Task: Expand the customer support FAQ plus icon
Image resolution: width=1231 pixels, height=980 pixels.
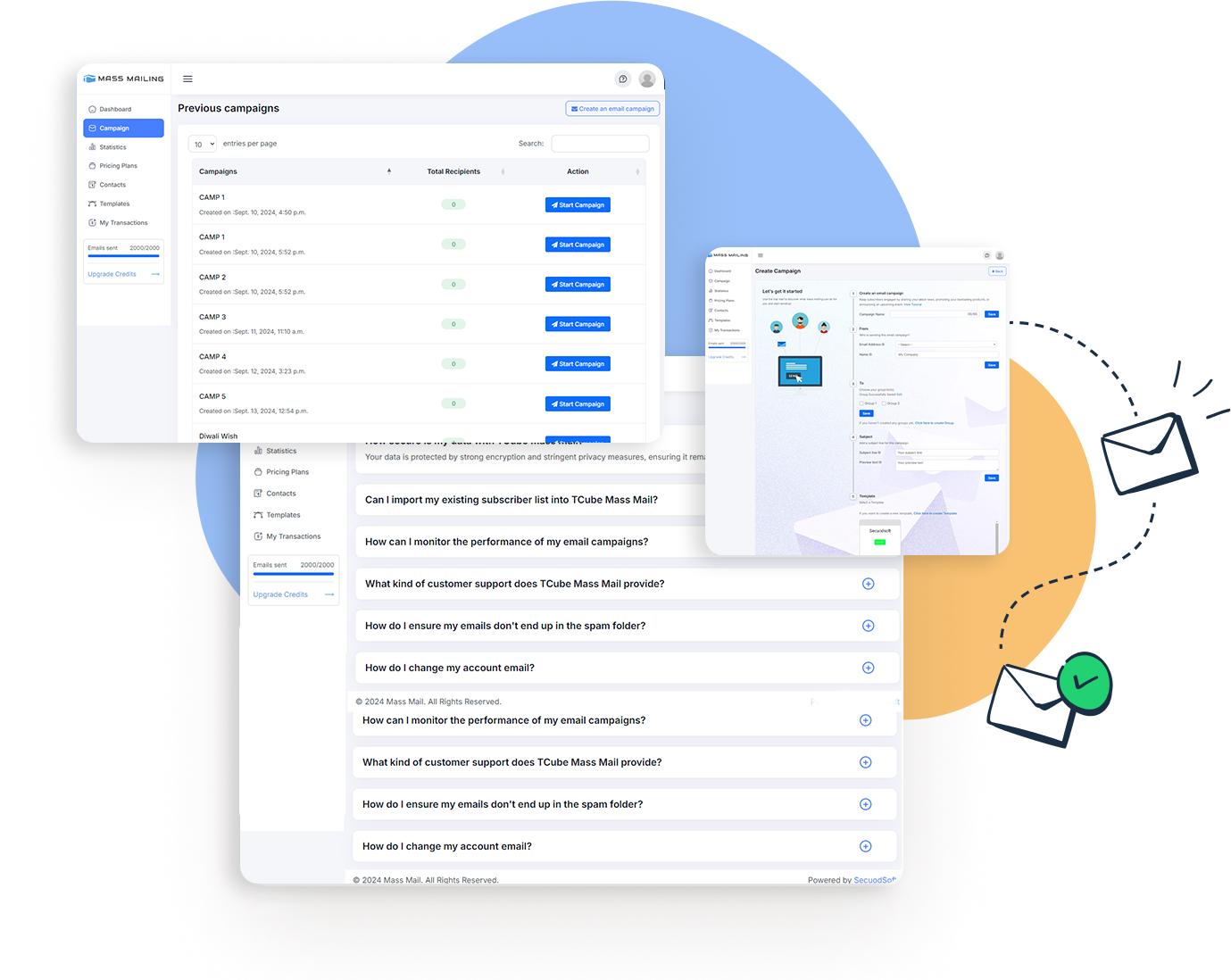Action: [868, 584]
